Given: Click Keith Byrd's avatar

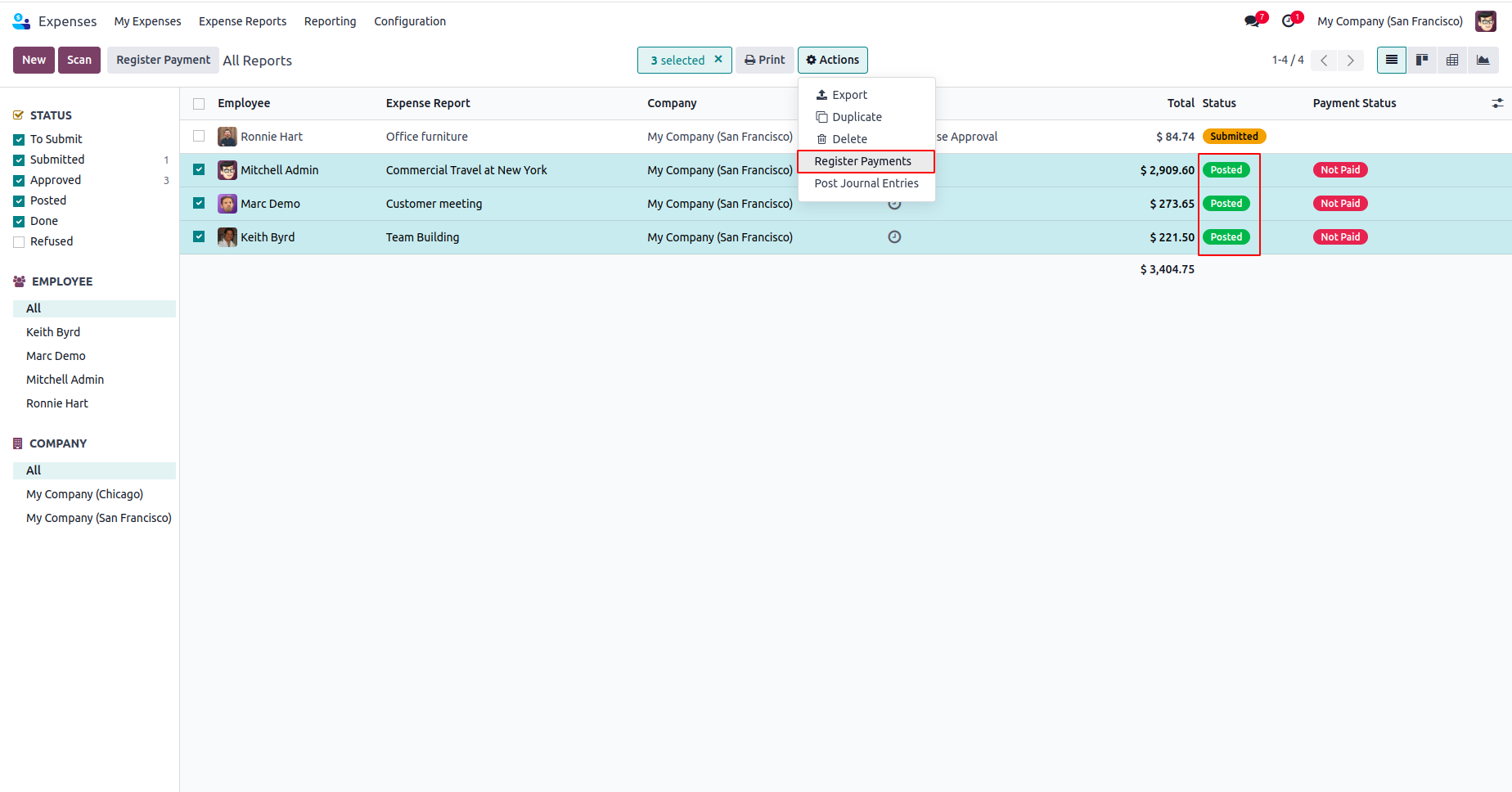Looking at the screenshot, I should pos(227,237).
